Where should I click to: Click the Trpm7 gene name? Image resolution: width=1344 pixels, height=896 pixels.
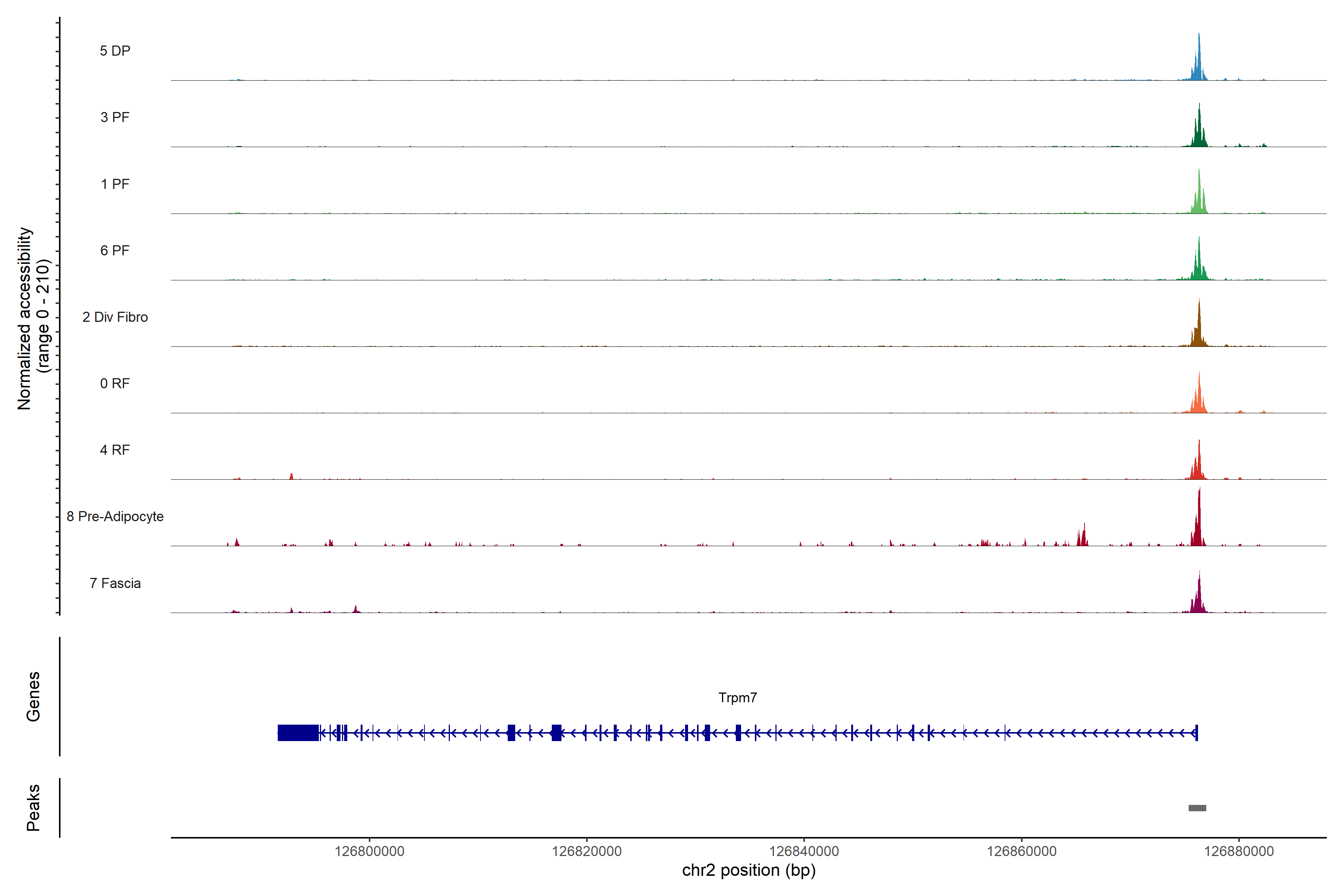(737, 698)
